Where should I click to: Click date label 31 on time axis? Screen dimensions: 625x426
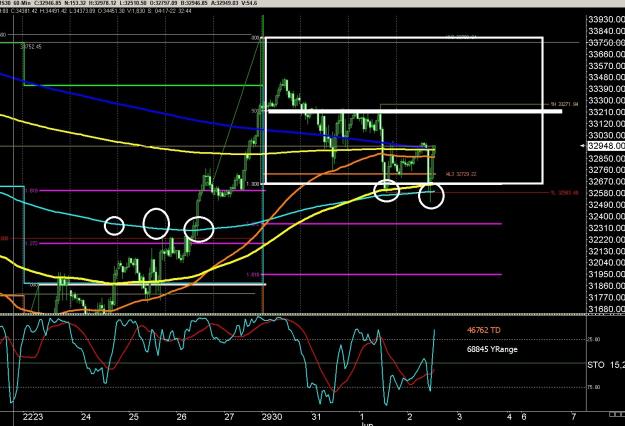(x=316, y=417)
